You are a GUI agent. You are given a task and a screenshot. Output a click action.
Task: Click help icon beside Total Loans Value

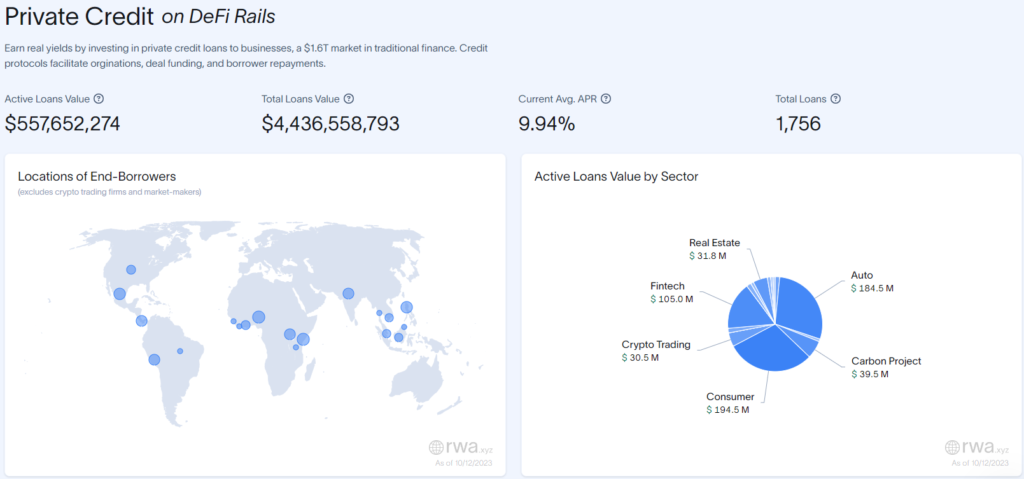click(x=348, y=99)
